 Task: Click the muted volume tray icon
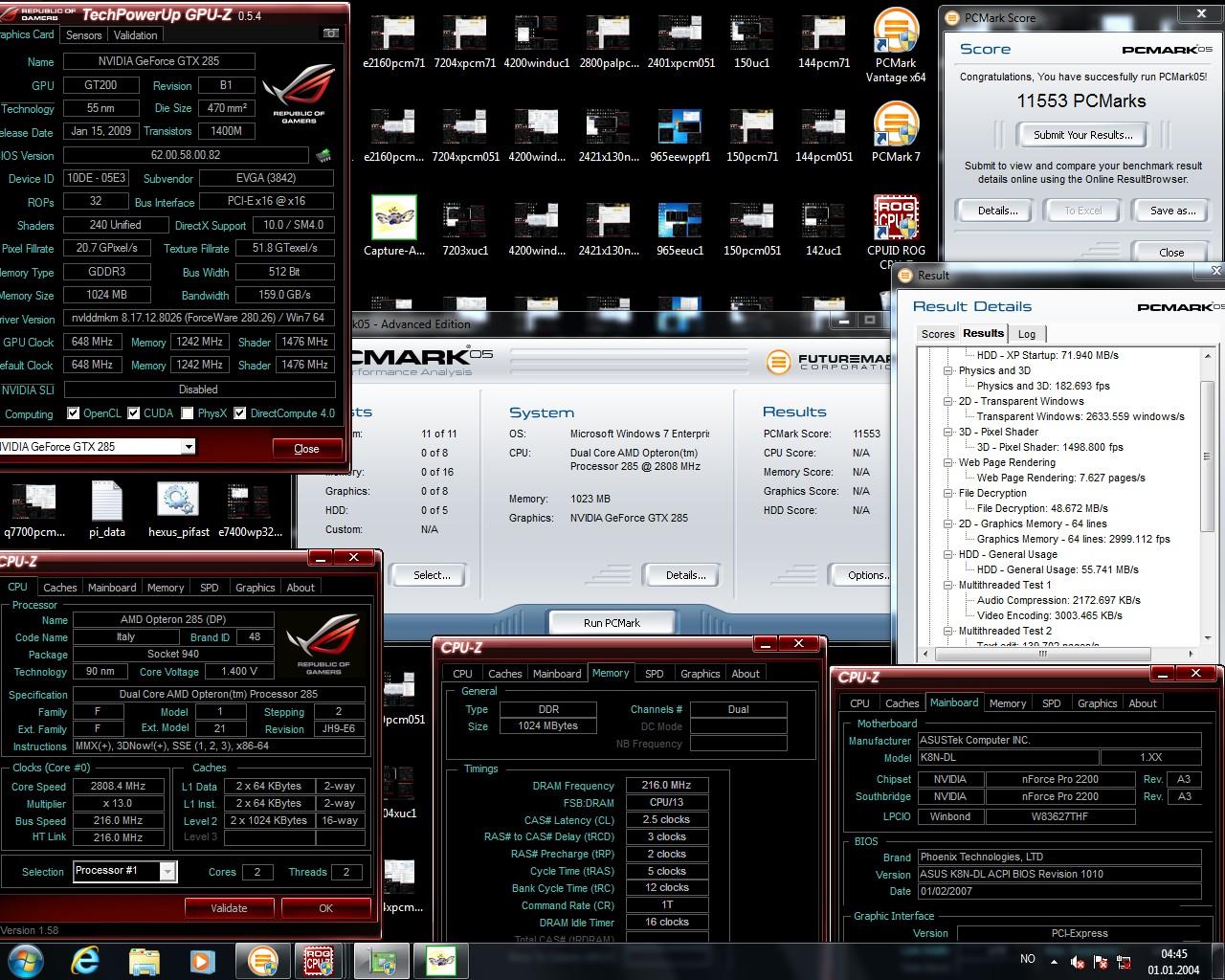1078,961
